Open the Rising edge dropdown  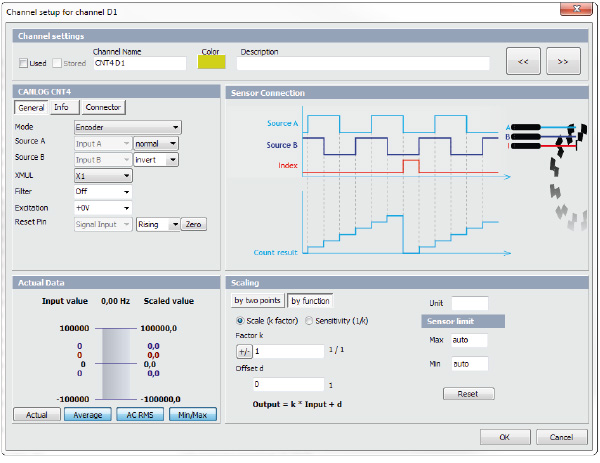tap(158, 224)
